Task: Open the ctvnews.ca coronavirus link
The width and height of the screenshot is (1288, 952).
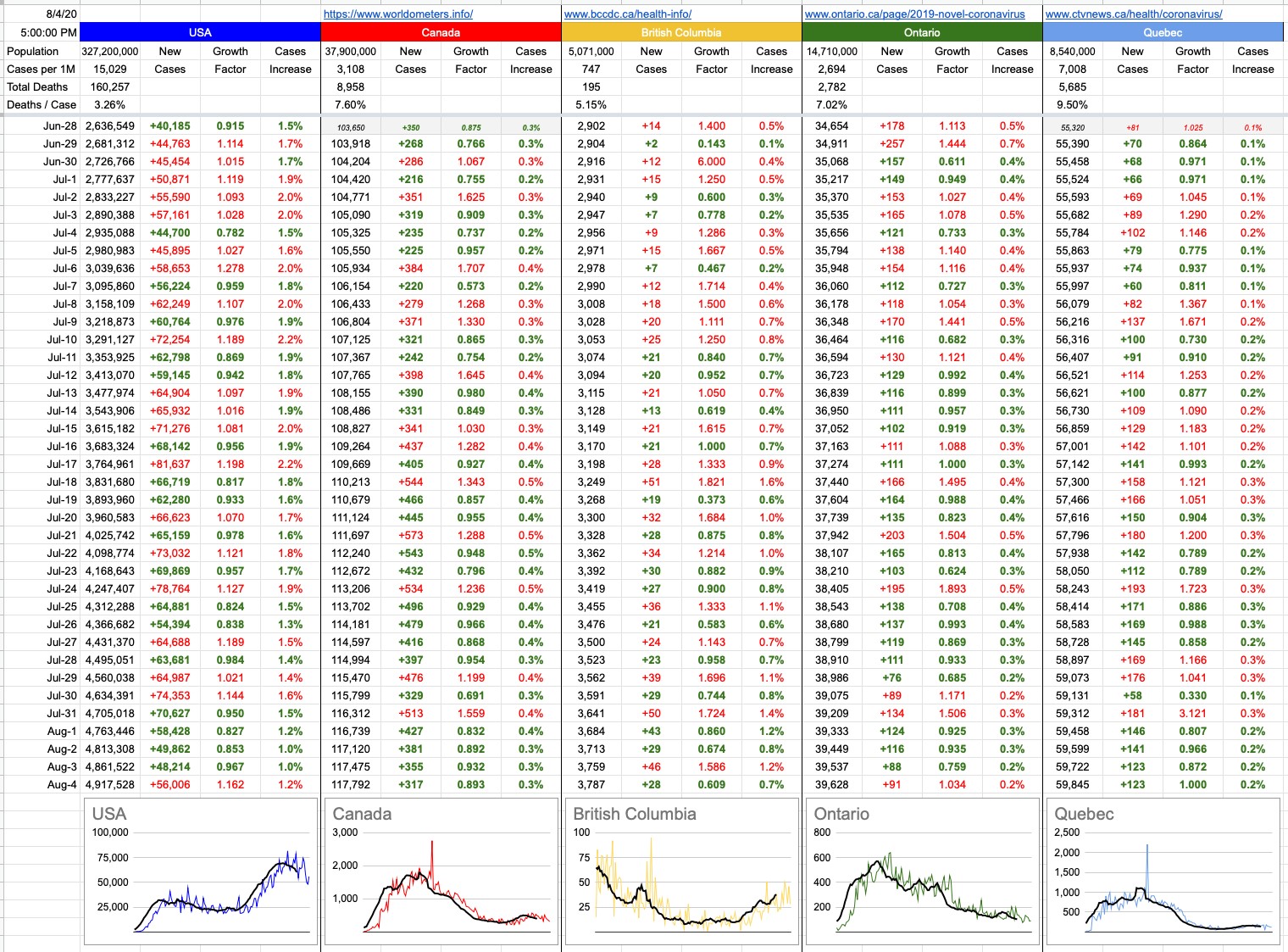Action: (x=1134, y=14)
